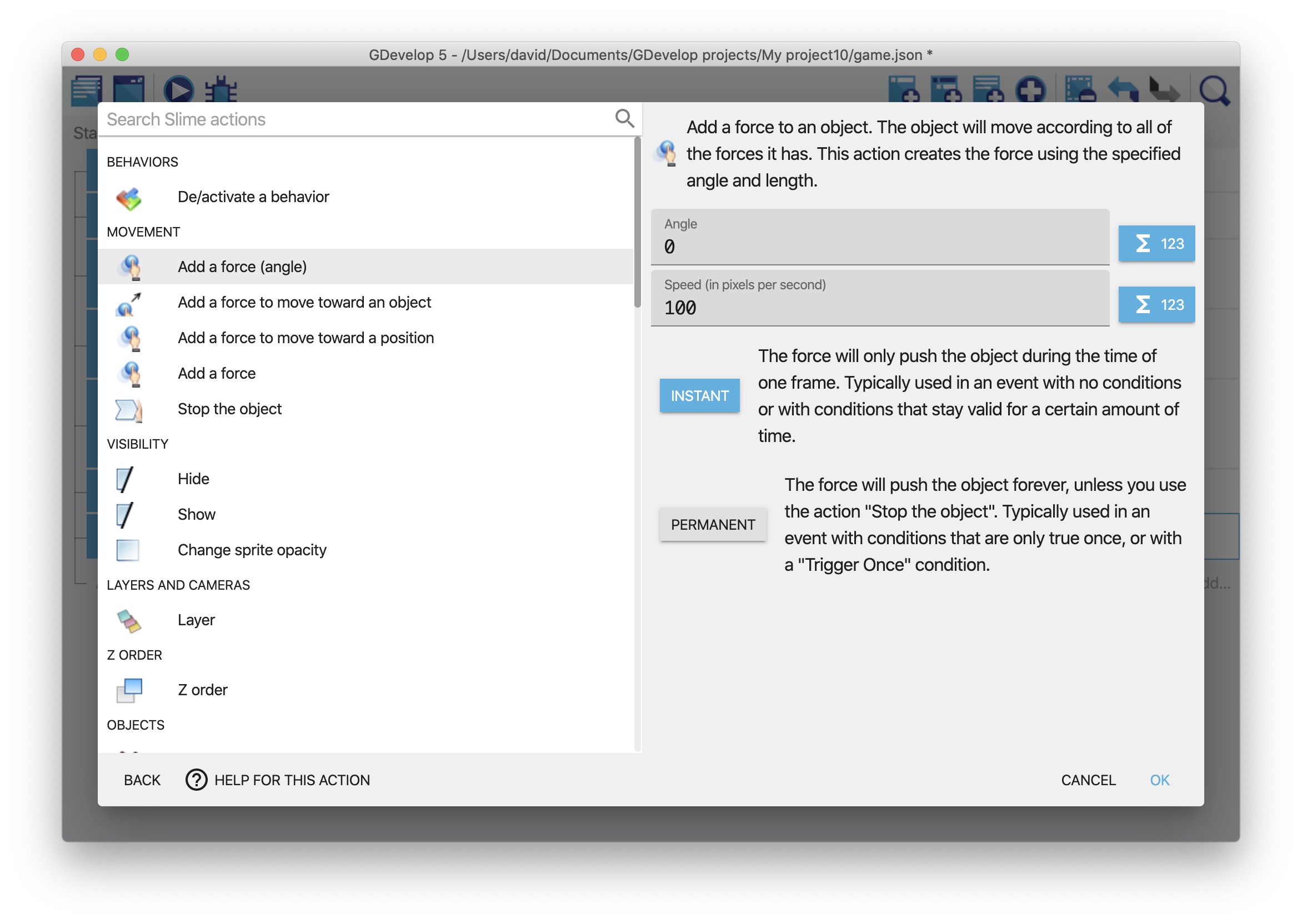Select the Show action entry
The height and width of the screenshot is (924, 1302).
click(x=196, y=514)
